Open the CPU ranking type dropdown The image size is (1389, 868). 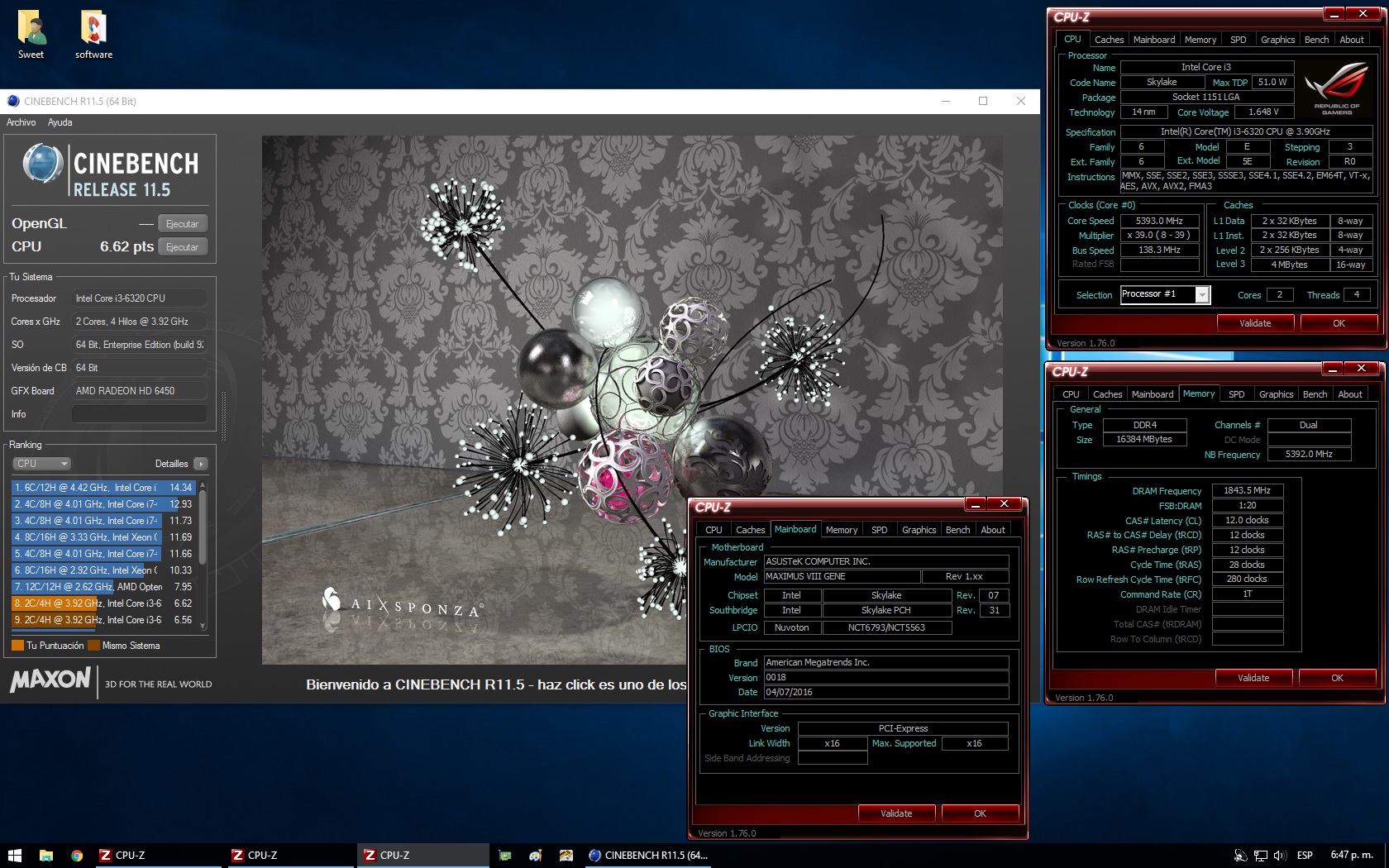42,464
